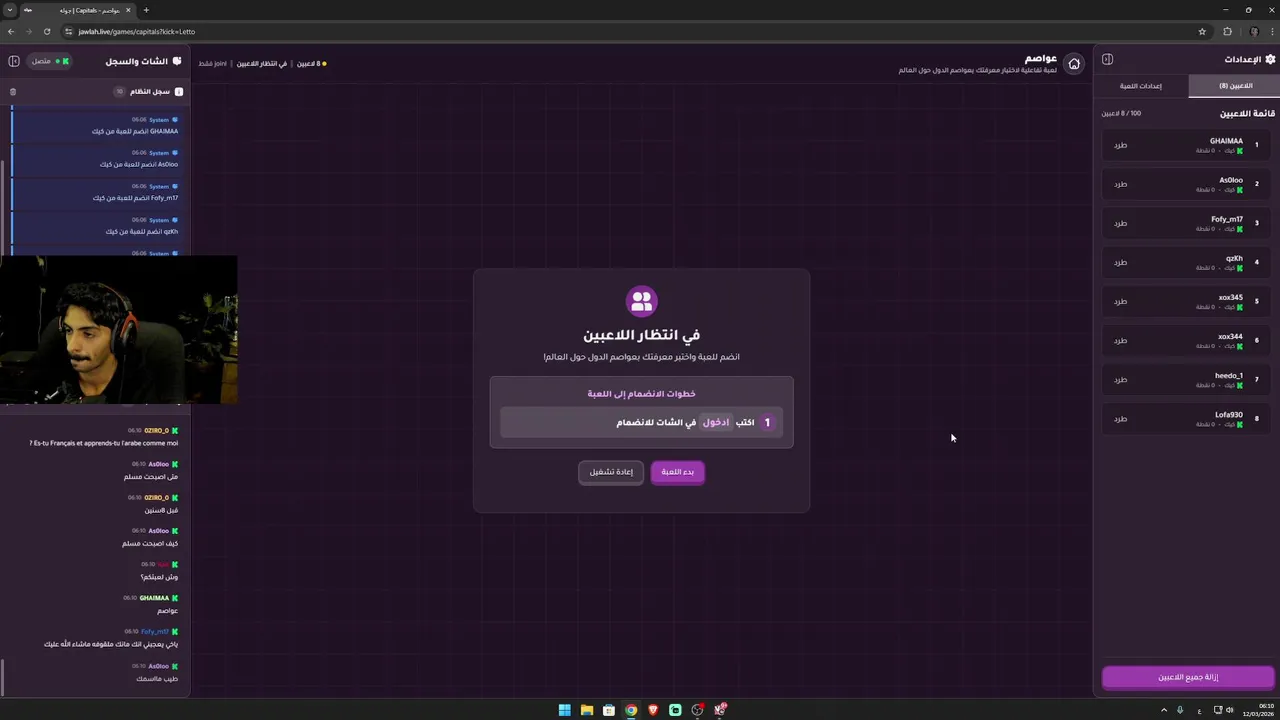Click As0loo's message طيب مااسمك
The image size is (1280, 720).
tap(157, 678)
